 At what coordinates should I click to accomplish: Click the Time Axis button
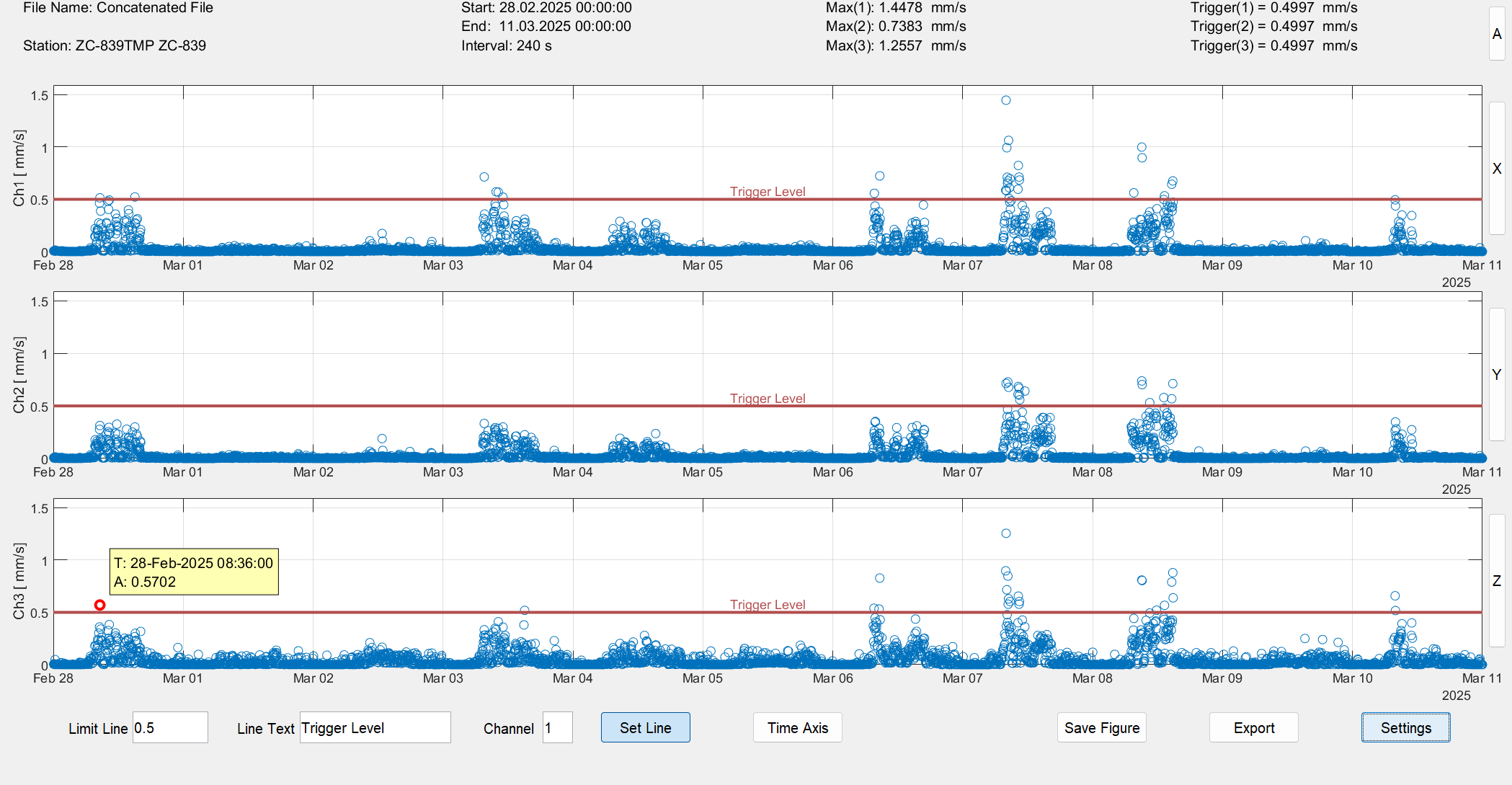pos(797,727)
